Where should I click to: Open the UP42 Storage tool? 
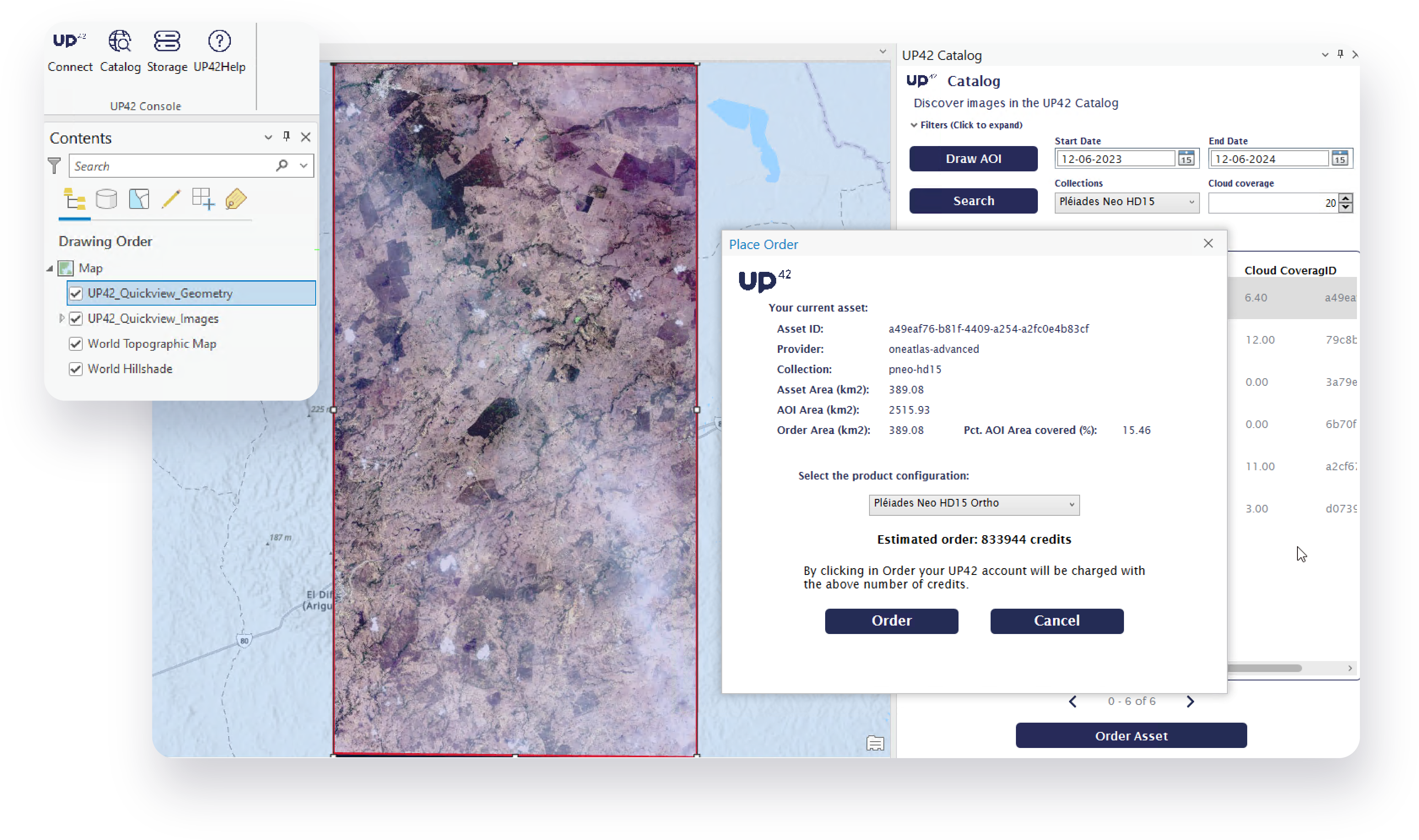tap(167, 50)
